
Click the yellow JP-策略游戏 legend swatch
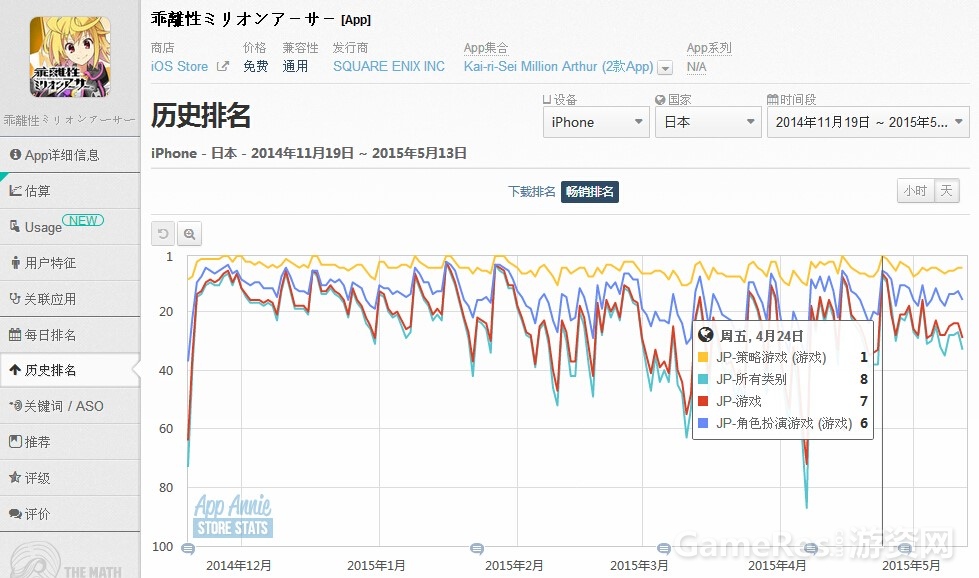[703, 357]
